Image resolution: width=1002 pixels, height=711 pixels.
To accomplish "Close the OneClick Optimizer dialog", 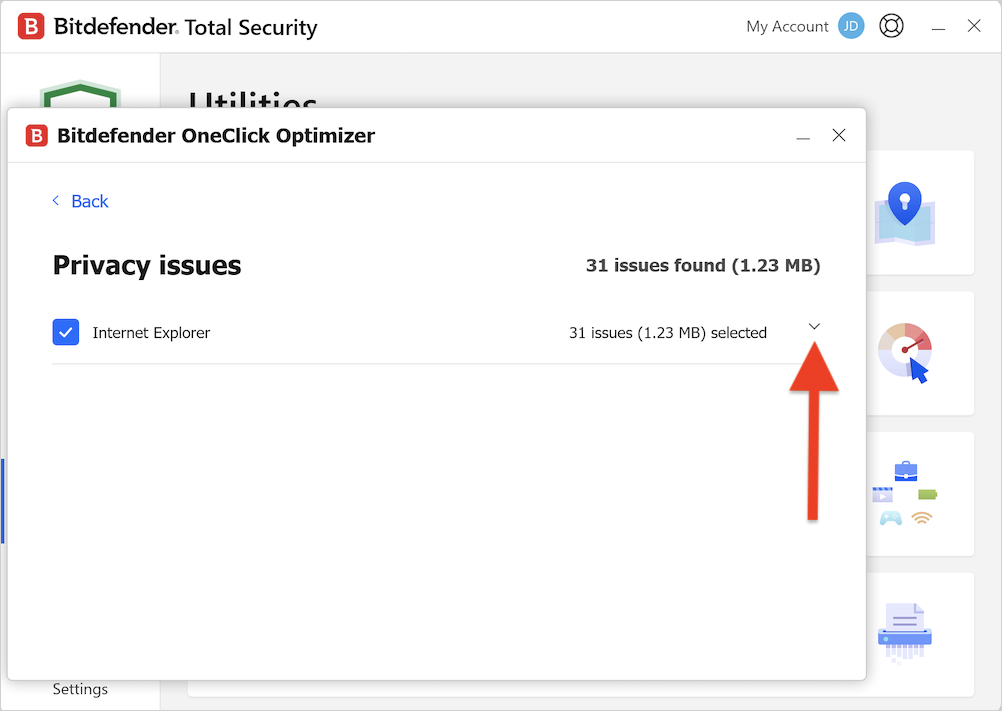I will click(x=839, y=135).
